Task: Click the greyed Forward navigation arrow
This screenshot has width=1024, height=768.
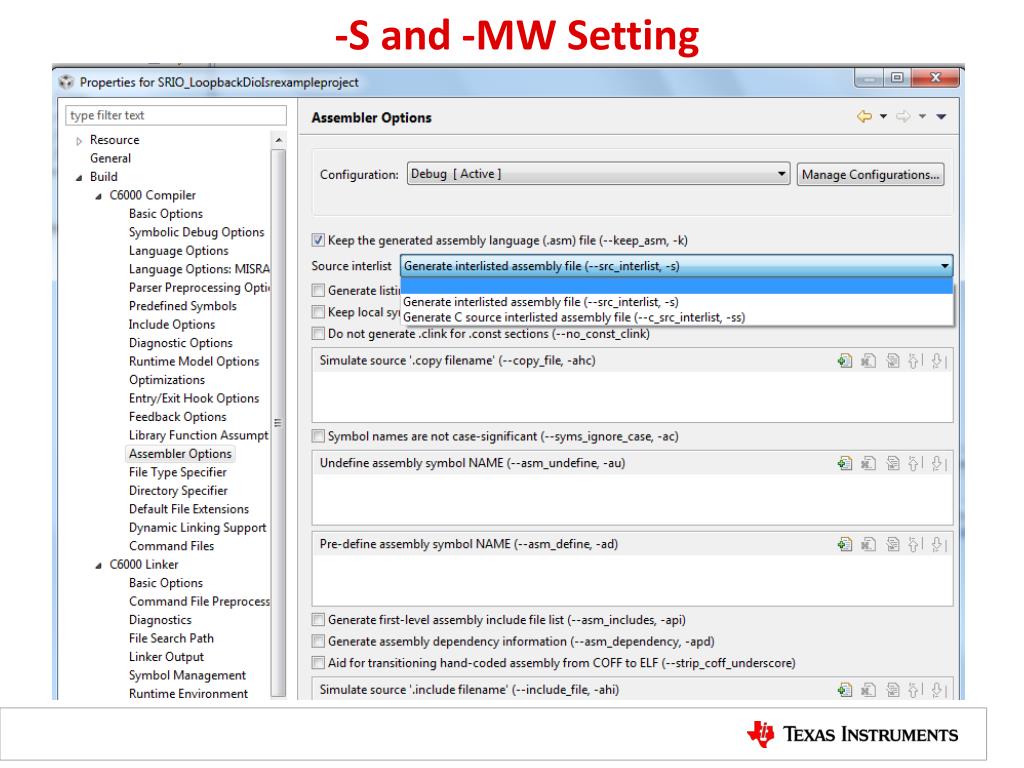Action: point(904,116)
